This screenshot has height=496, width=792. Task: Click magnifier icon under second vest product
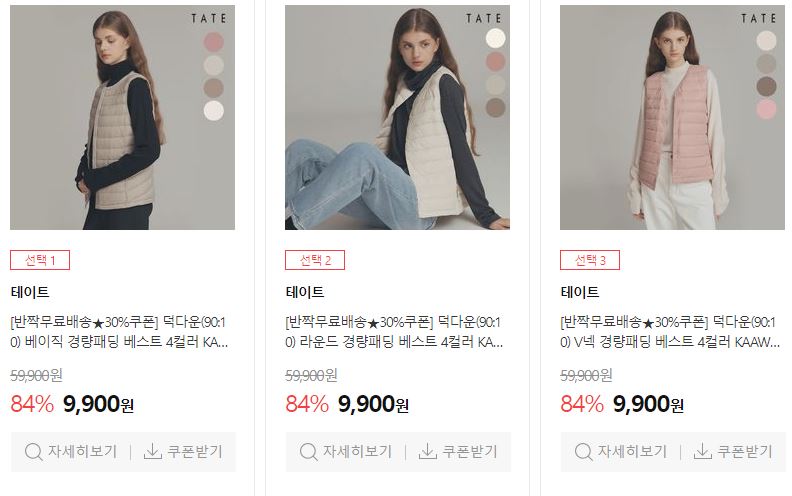308,452
